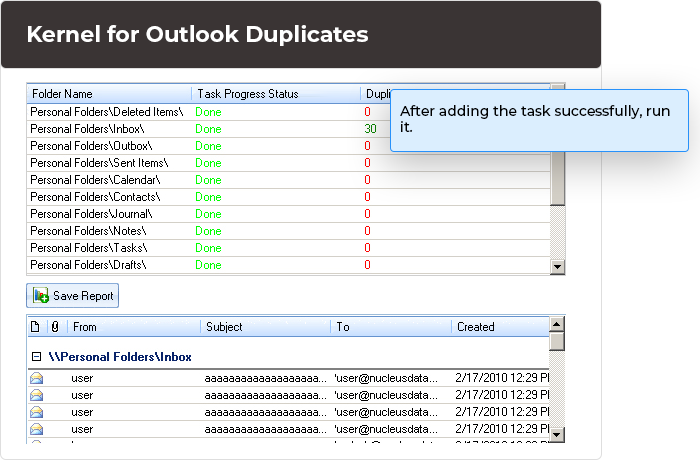The width and height of the screenshot is (700, 460).
Task: Click the \\Personal Folders\Inbox group label
Action: [x=120, y=357]
